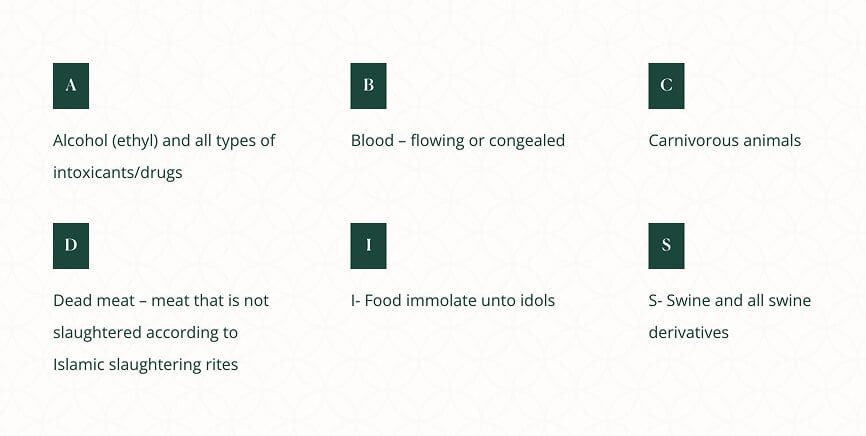Select 'Blood – flowing or congealed' description

point(457,141)
